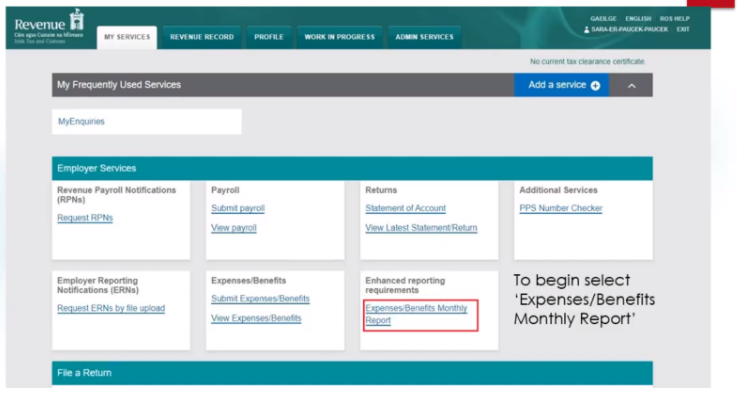Open the Profile tab
The height and width of the screenshot is (409, 737).
[x=269, y=37]
